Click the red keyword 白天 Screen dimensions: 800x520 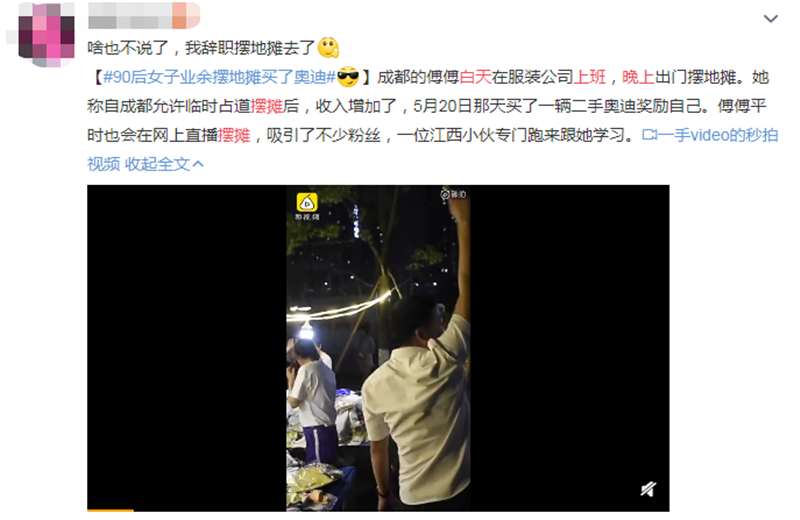[x=475, y=77]
